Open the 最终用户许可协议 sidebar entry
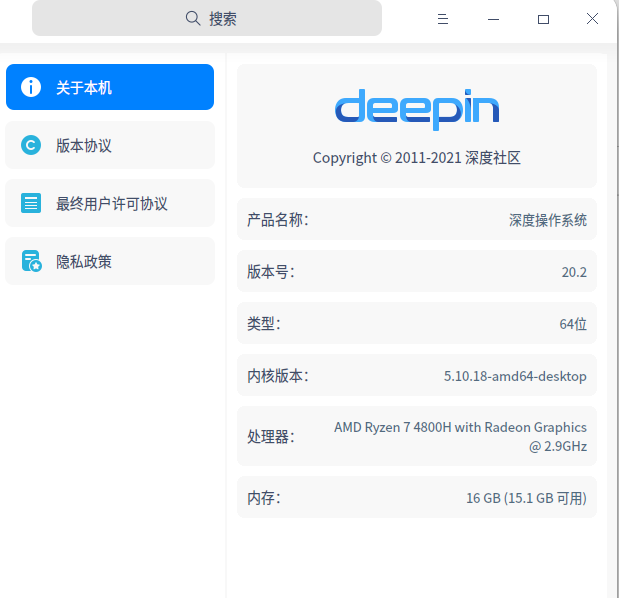Image resolution: width=619 pixels, height=598 pixels. [110, 203]
